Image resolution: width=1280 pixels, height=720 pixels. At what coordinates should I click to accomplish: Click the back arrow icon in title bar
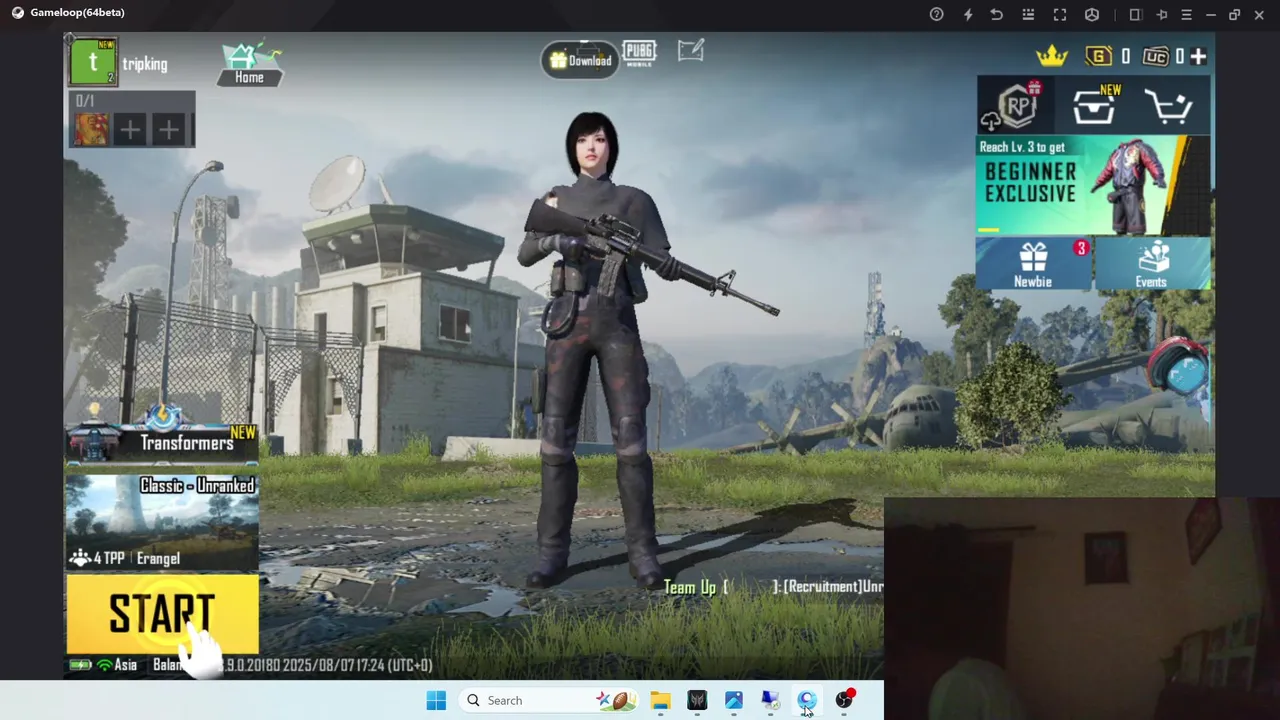click(997, 14)
